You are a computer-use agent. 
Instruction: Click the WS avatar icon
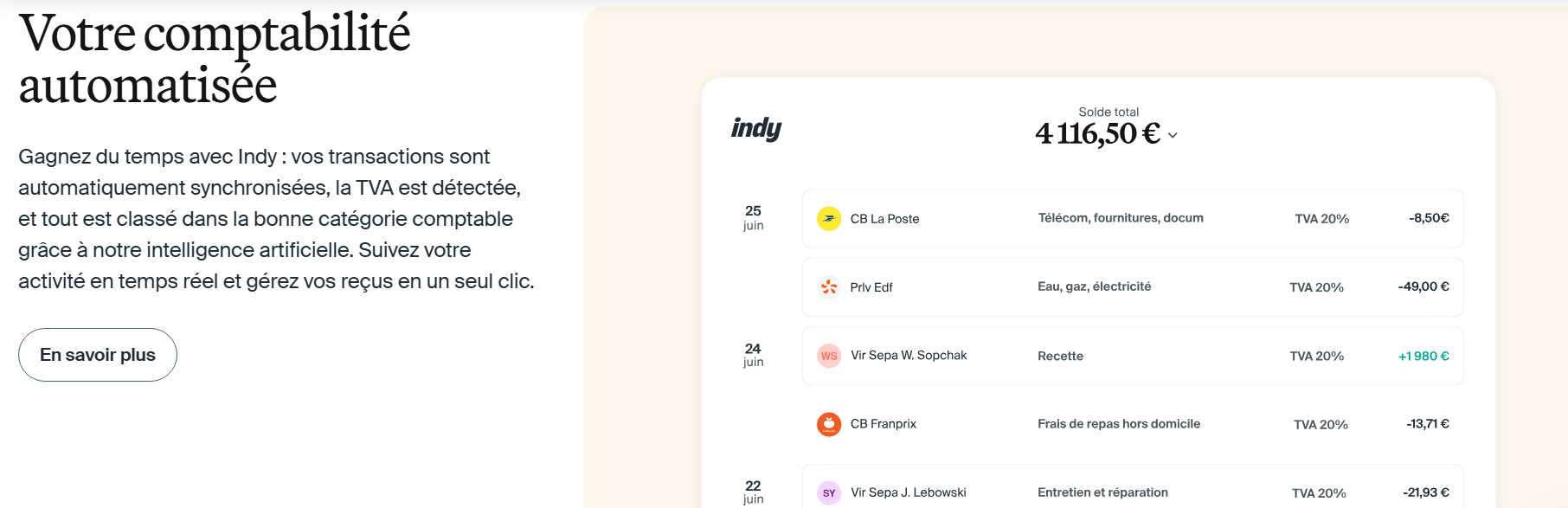point(829,356)
